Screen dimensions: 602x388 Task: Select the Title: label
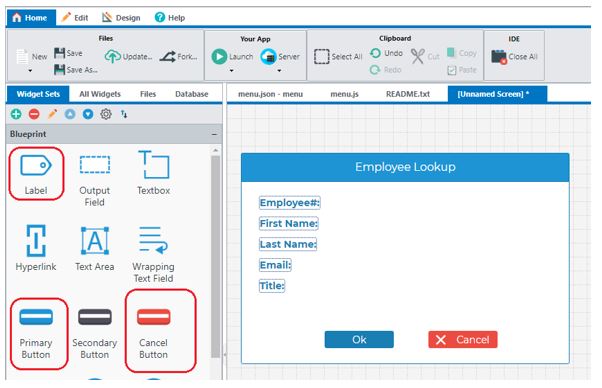(x=272, y=286)
